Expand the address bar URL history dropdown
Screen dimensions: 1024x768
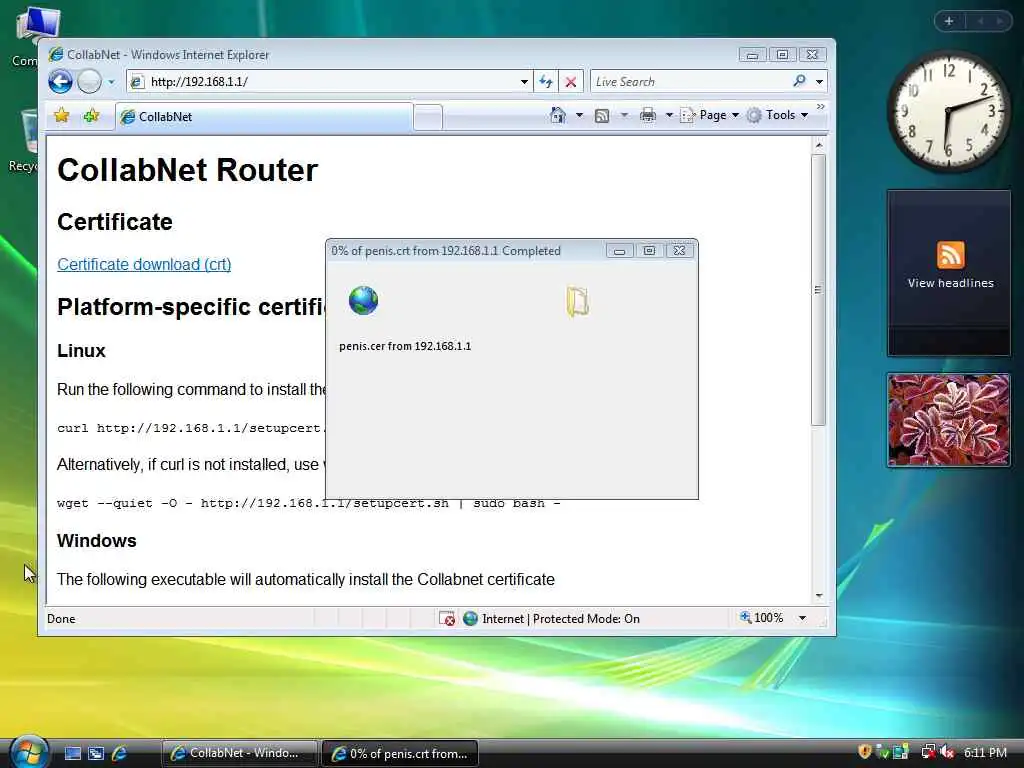(x=524, y=82)
